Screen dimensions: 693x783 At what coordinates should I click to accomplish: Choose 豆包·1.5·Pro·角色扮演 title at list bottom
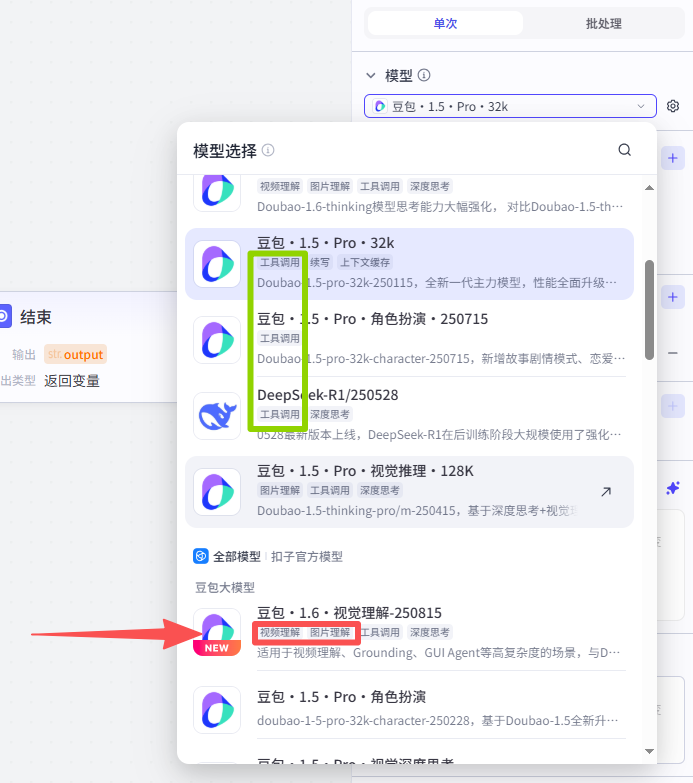(342, 697)
